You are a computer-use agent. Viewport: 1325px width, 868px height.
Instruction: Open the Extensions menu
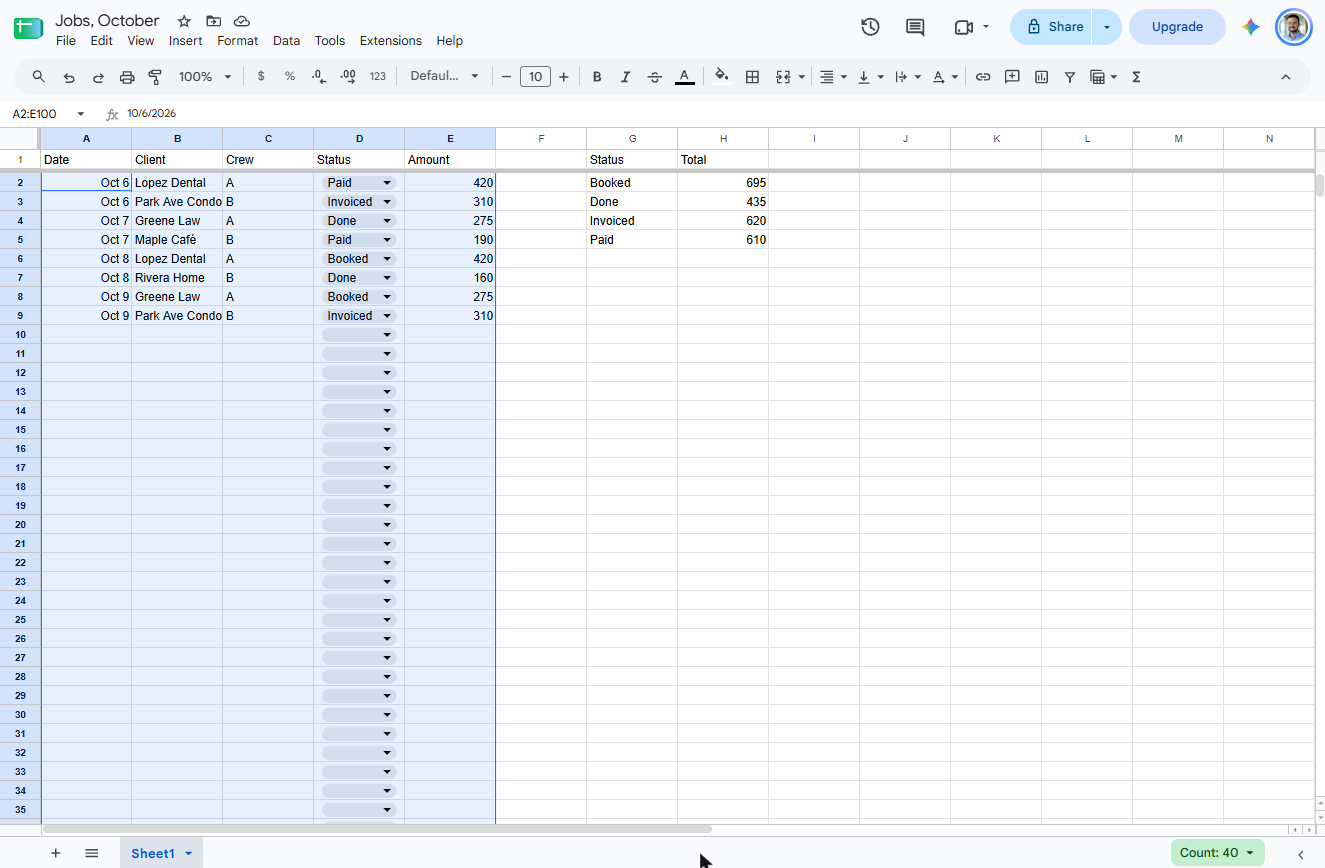[x=391, y=41]
